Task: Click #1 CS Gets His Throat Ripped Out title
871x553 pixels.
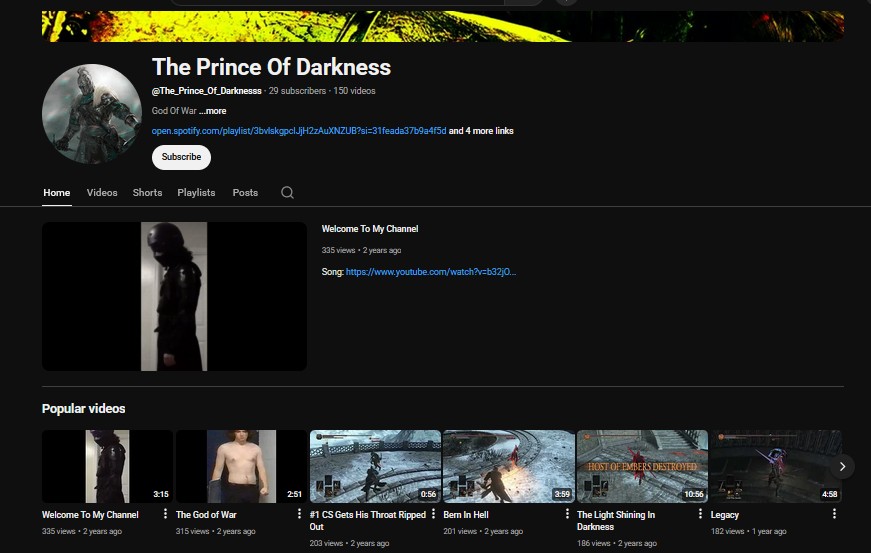Action: [368, 521]
